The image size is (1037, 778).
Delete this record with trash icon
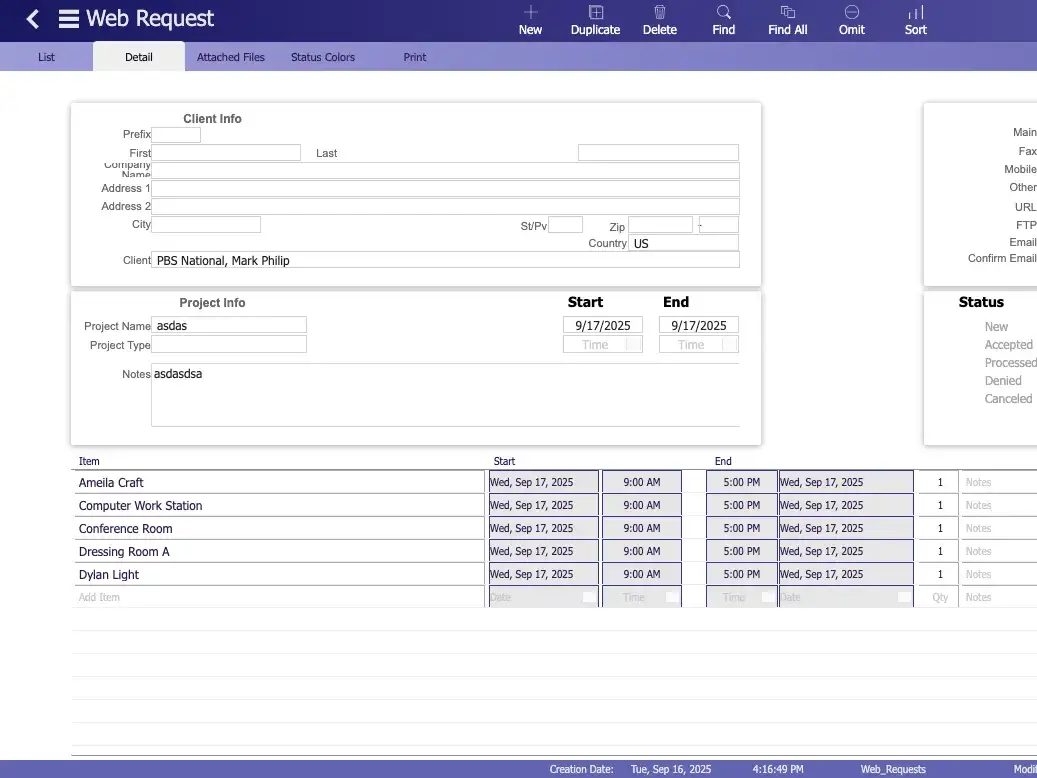pos(659,21)
